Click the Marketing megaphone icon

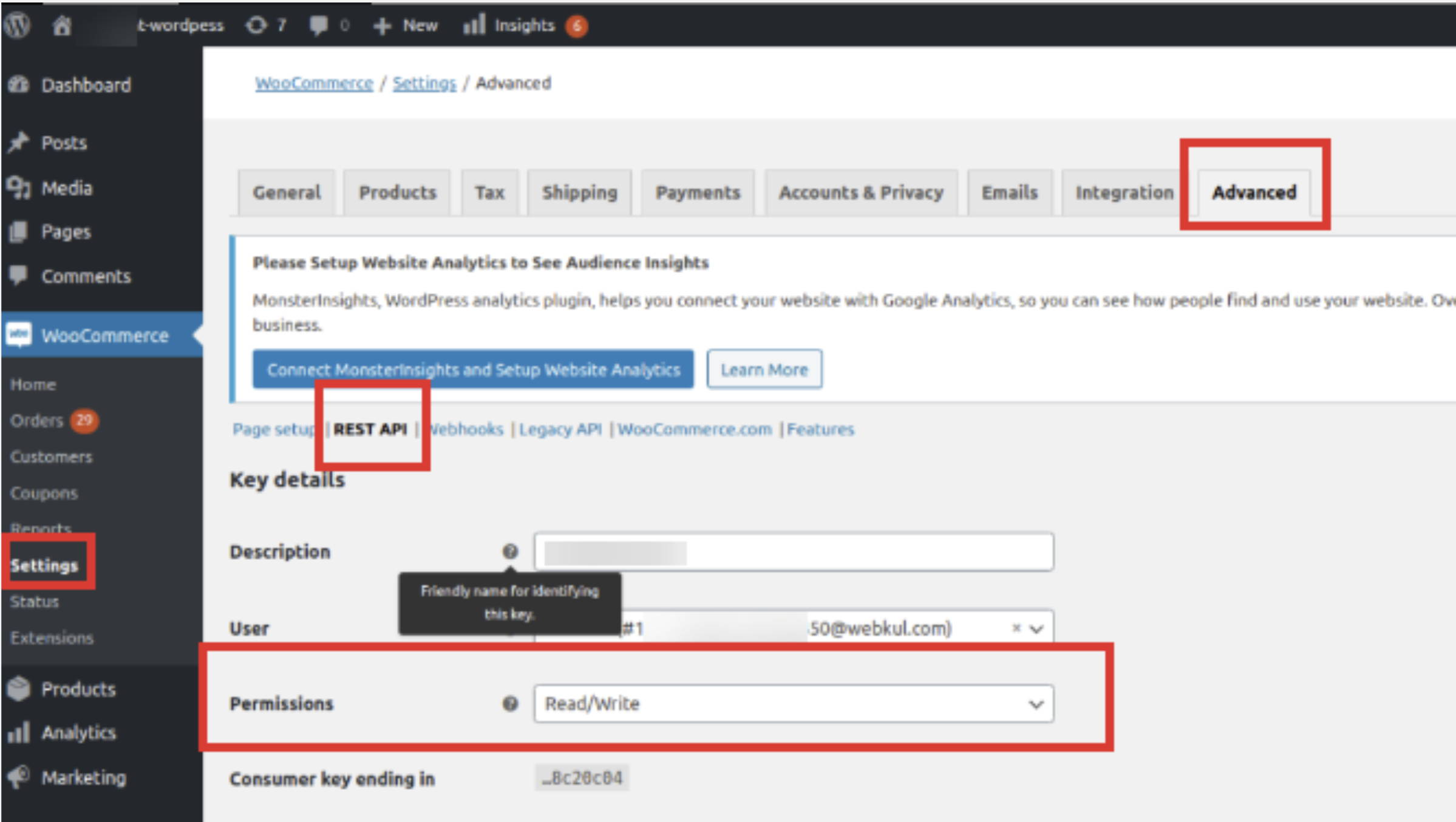coord(19,776)
